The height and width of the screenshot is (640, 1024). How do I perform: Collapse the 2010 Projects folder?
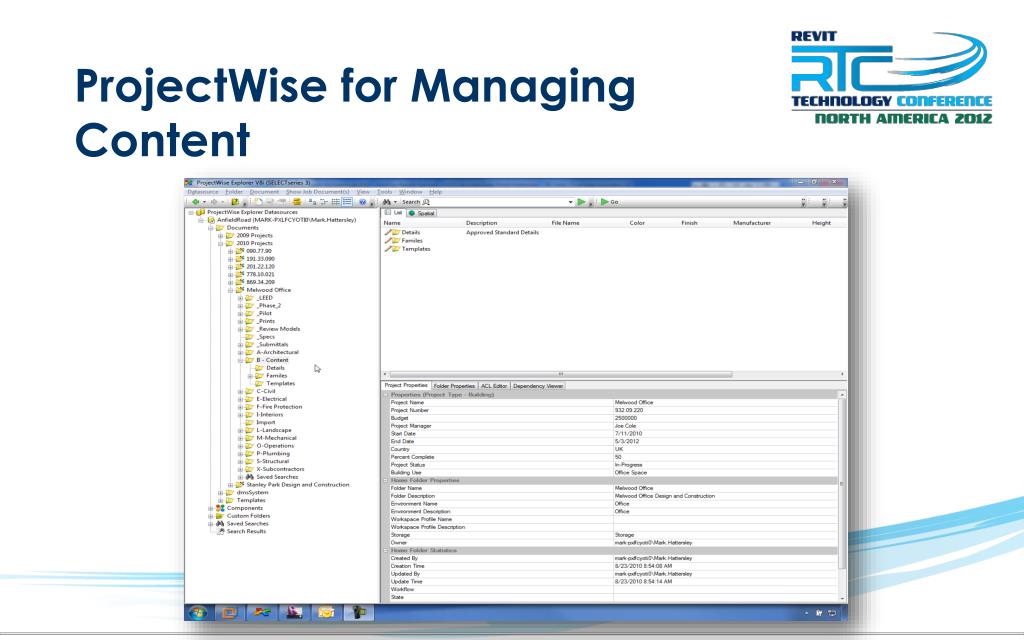(x=221, y=244)
